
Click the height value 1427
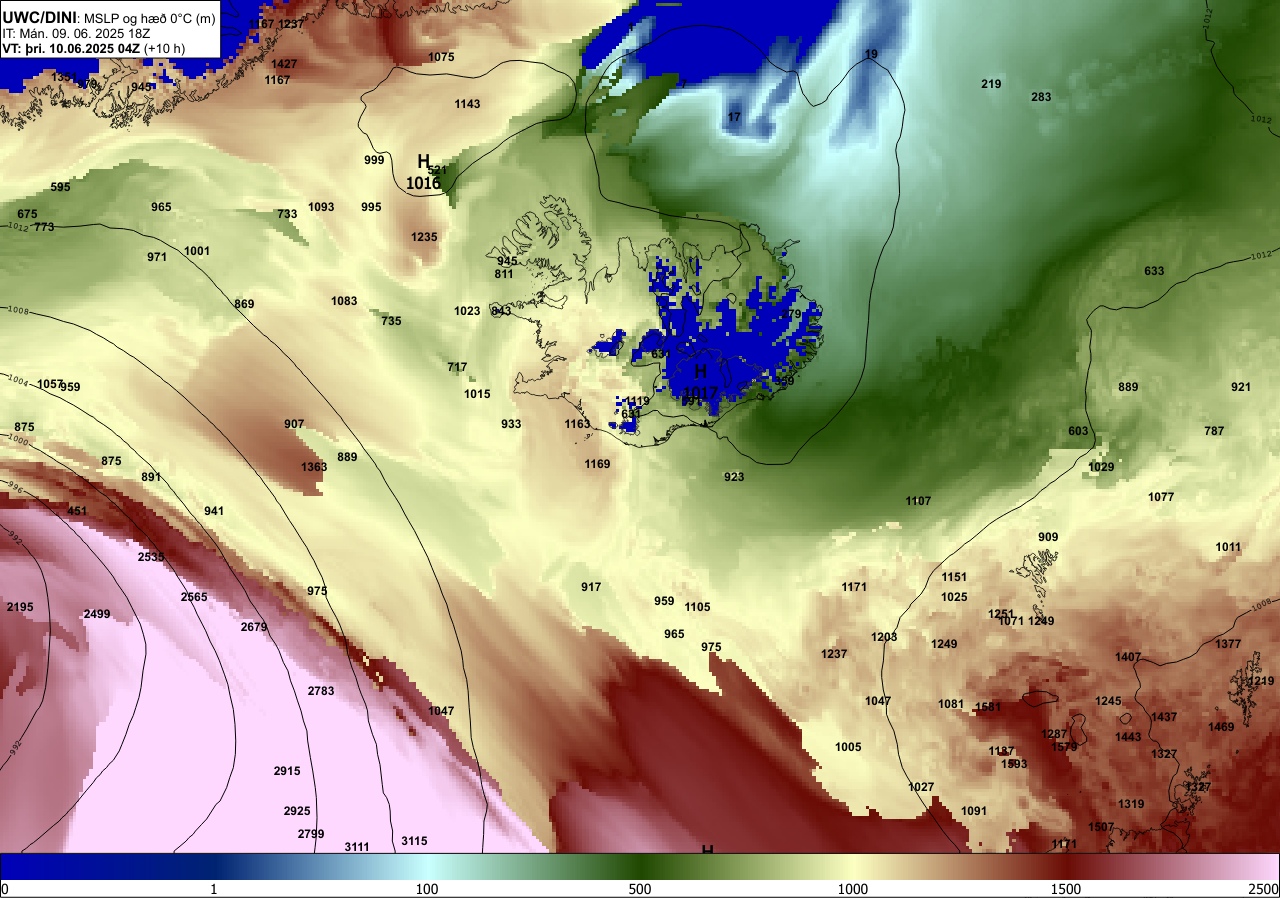[x=284, y=64]
